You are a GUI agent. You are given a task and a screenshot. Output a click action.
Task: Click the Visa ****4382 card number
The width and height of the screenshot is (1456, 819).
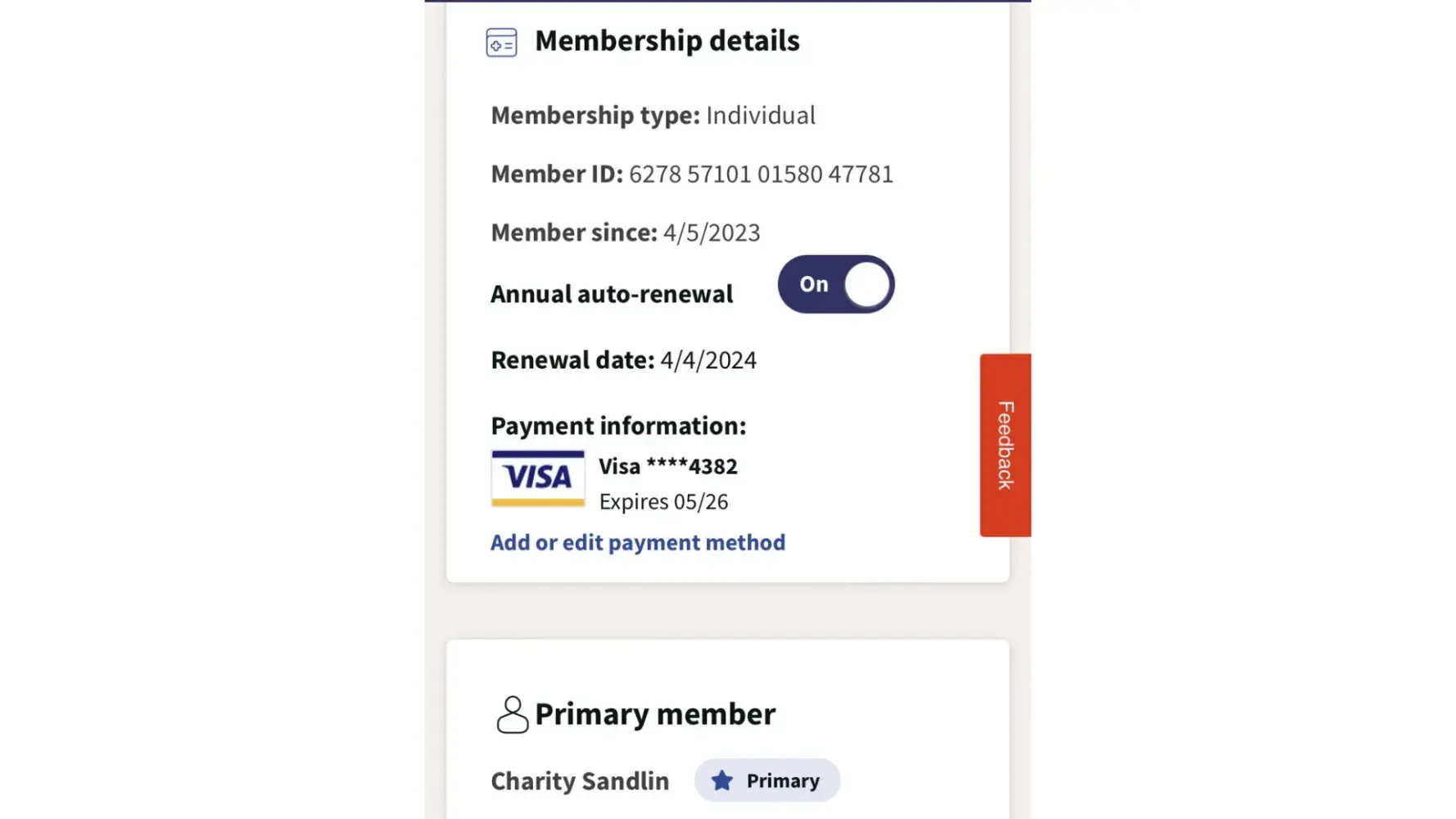[x=667, y=467]
